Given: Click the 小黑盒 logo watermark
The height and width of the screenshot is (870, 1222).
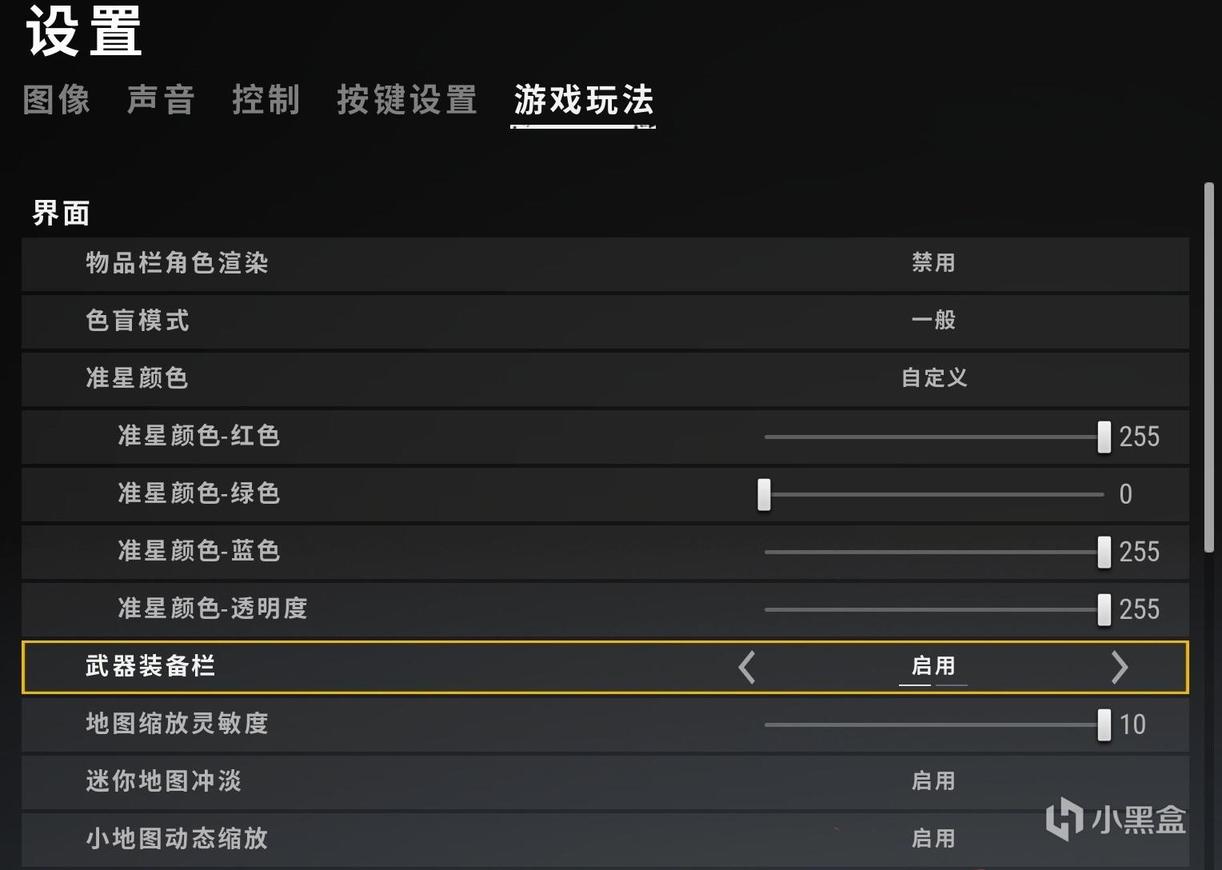Looking at the screenshot, I should pos(1116,819).
